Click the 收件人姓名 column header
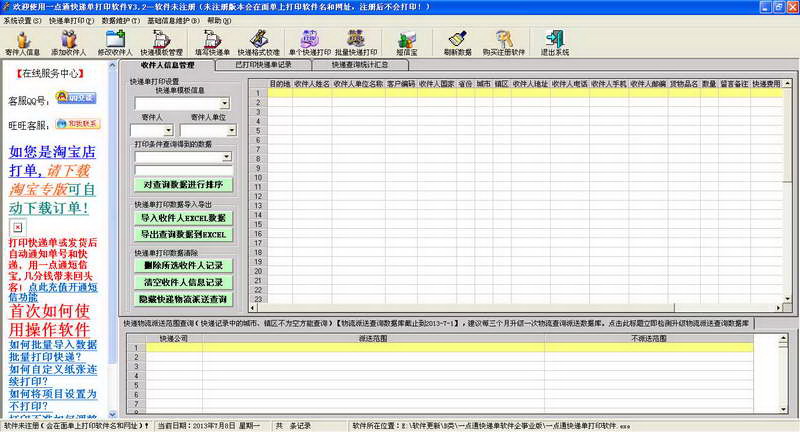 point(312,84)
